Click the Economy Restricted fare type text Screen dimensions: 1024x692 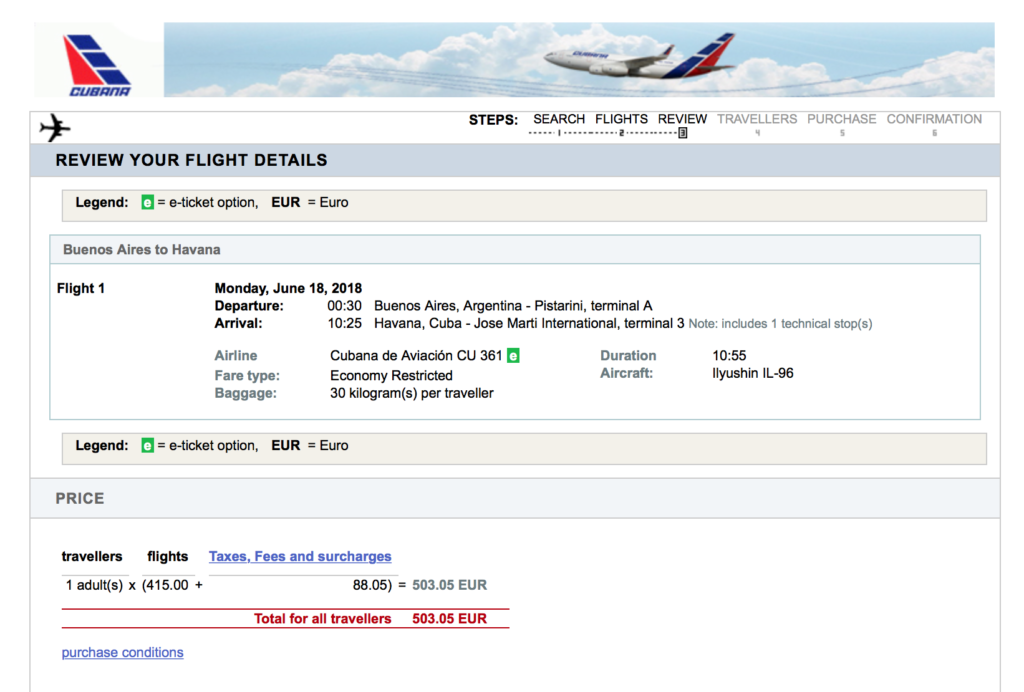point(391,375)
